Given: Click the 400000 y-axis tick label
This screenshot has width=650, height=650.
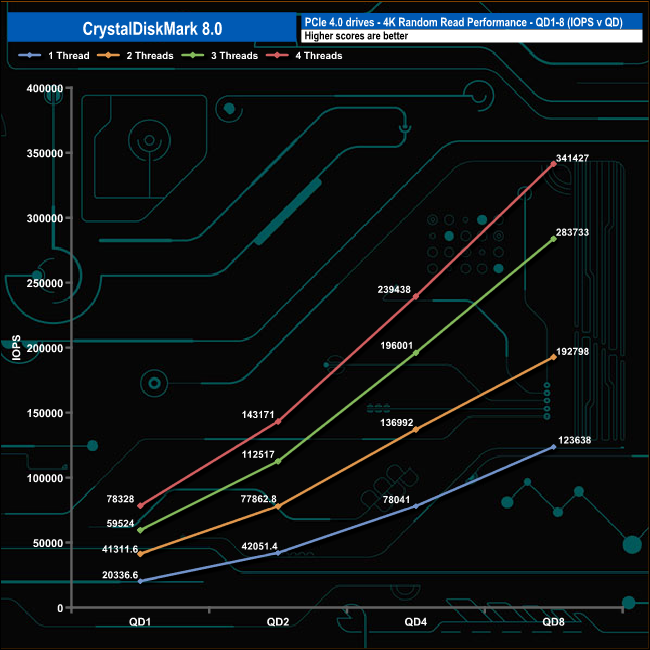Looking at the screenshot, I should point(45,88).
